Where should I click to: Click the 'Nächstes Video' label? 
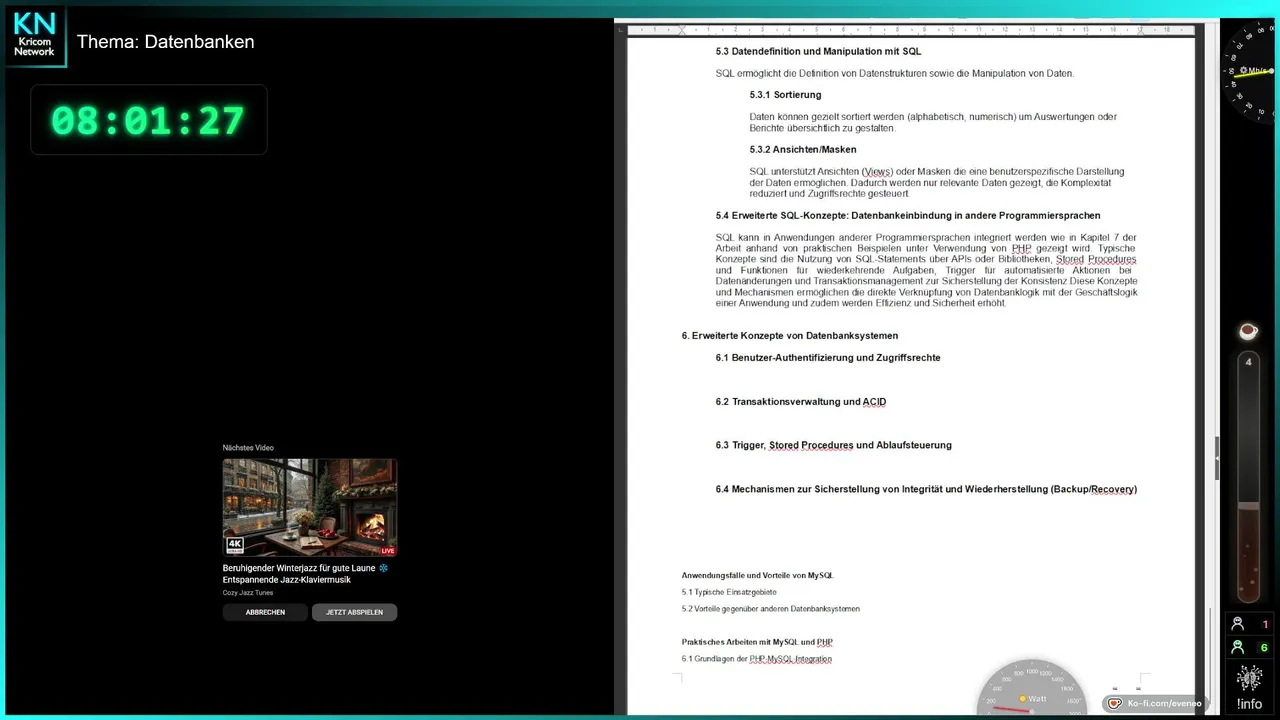pos(248,448)
